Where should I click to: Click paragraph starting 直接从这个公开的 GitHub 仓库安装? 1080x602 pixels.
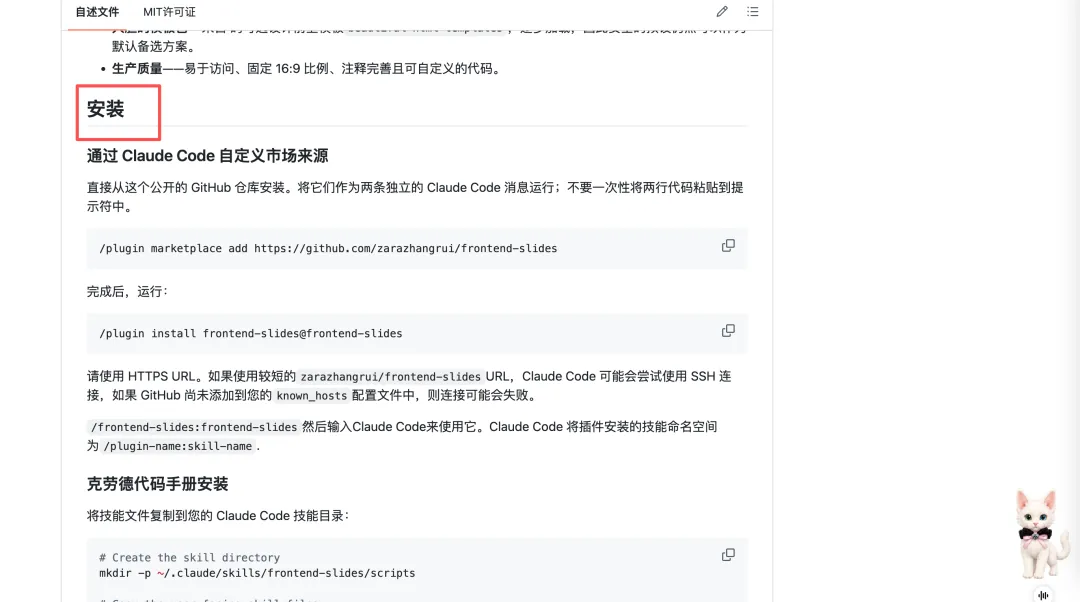coord(415,197)
